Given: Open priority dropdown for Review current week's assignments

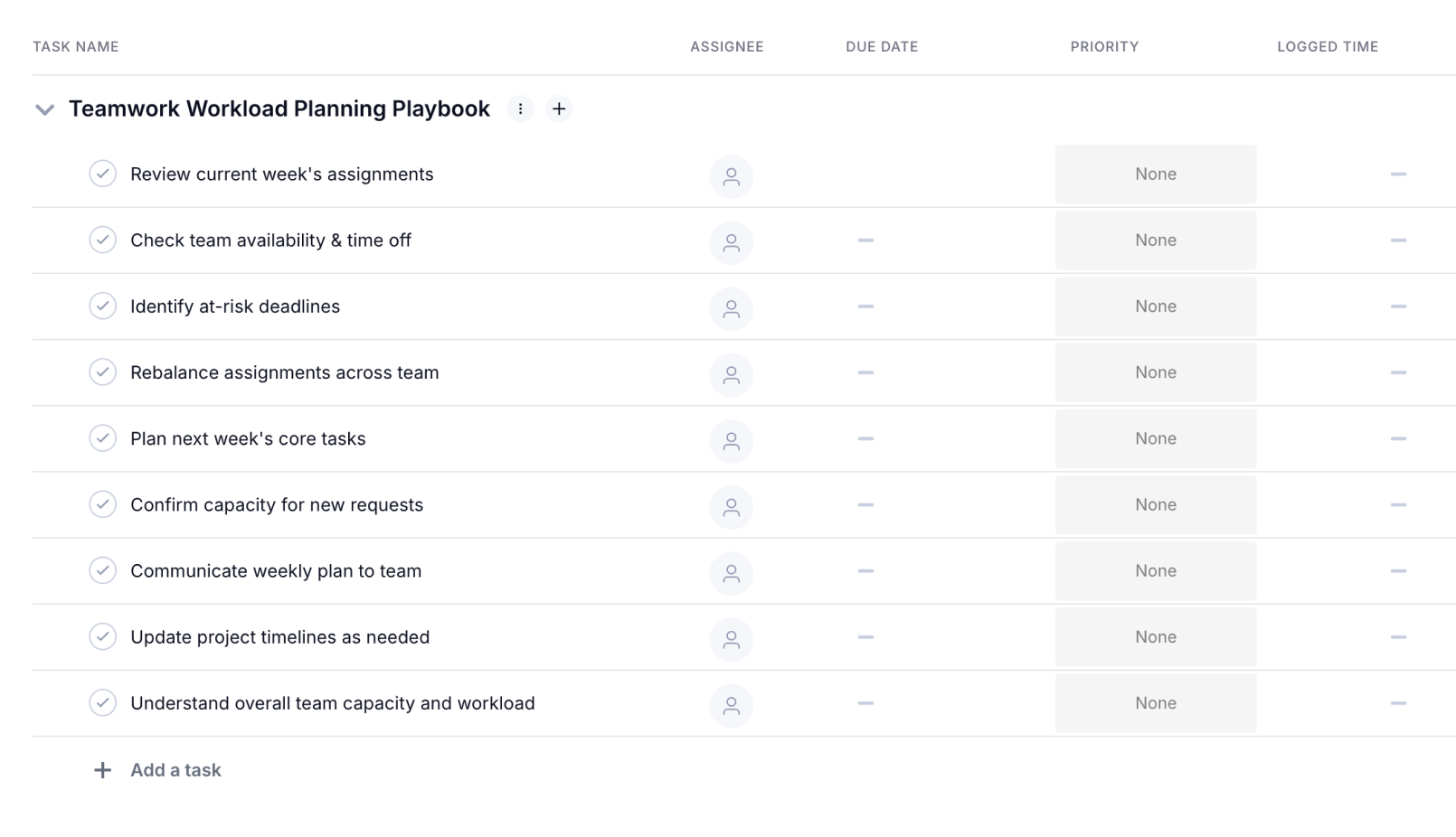Looking at the screenshot, I should [x=1155, y=174].
